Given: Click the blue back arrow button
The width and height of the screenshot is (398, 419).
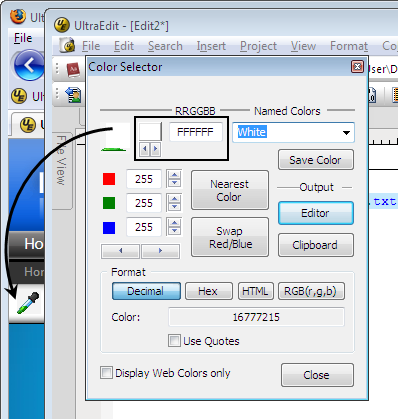Looking at the screenshot, I should click(x=29, y=65).
